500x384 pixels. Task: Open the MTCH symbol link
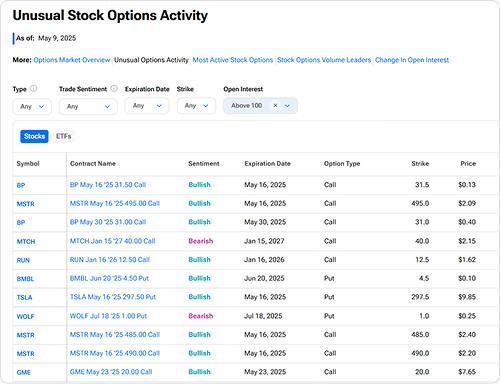pyautogui.click(x=26, y=242)
